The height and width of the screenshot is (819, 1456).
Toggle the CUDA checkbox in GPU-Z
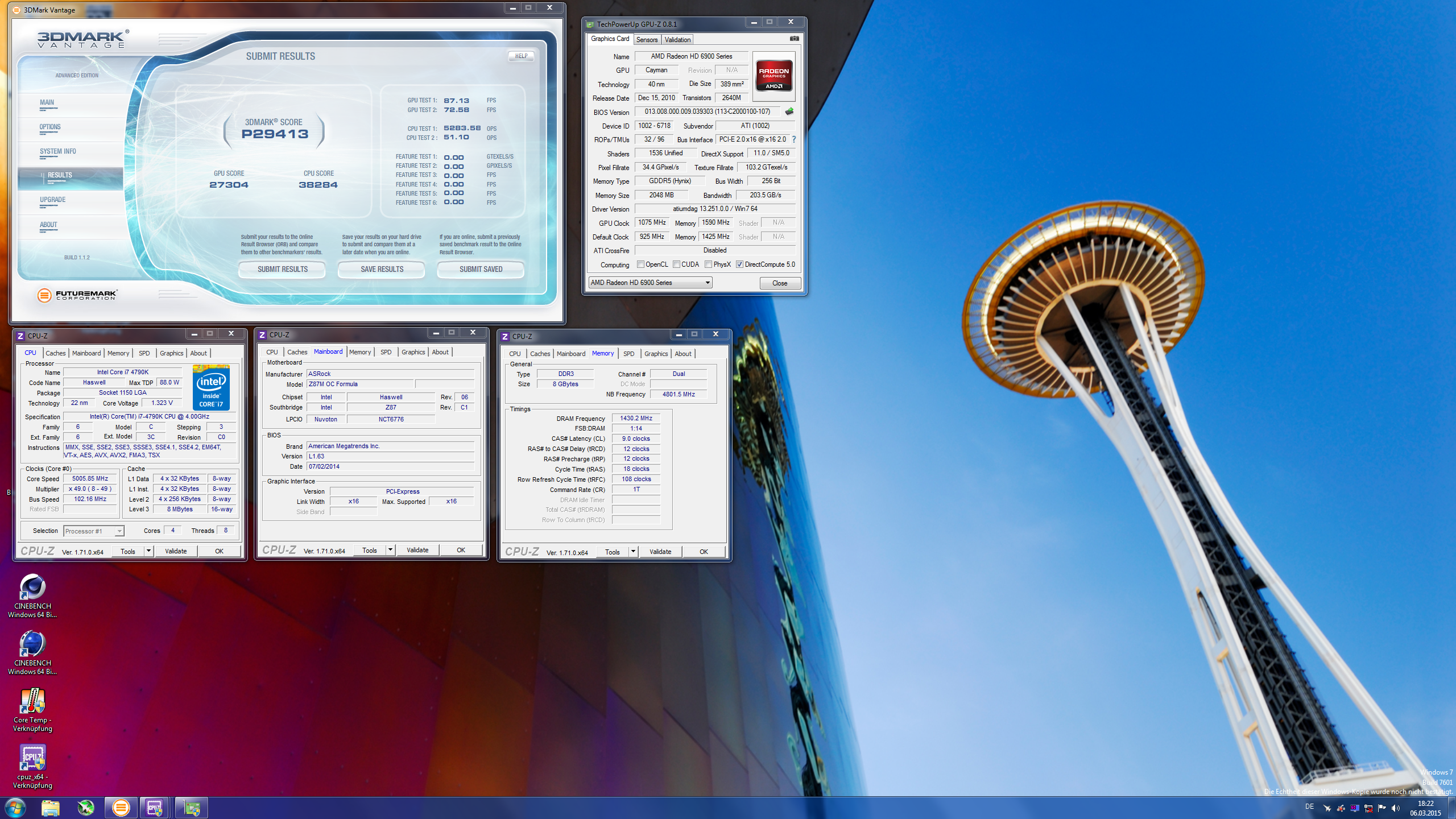676,264
